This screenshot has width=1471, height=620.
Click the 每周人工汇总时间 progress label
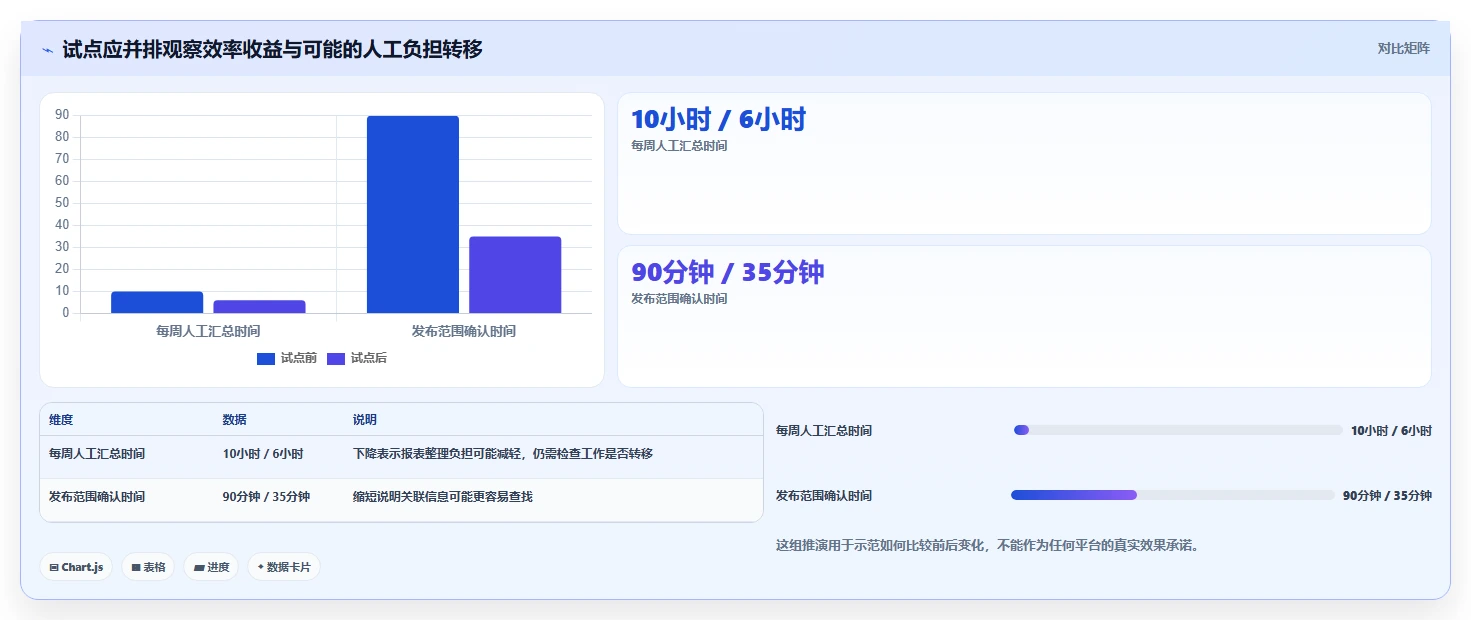point(824,431)
